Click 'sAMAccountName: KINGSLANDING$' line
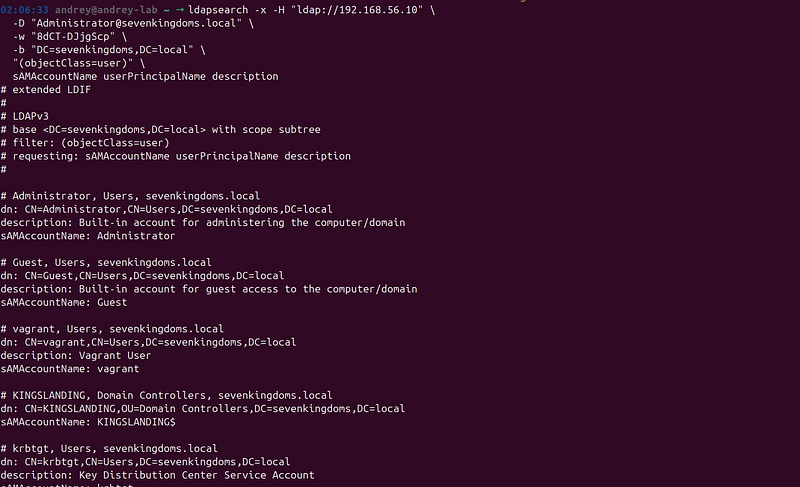The width and height of the screenshot is (800, 487). point(88,422)
